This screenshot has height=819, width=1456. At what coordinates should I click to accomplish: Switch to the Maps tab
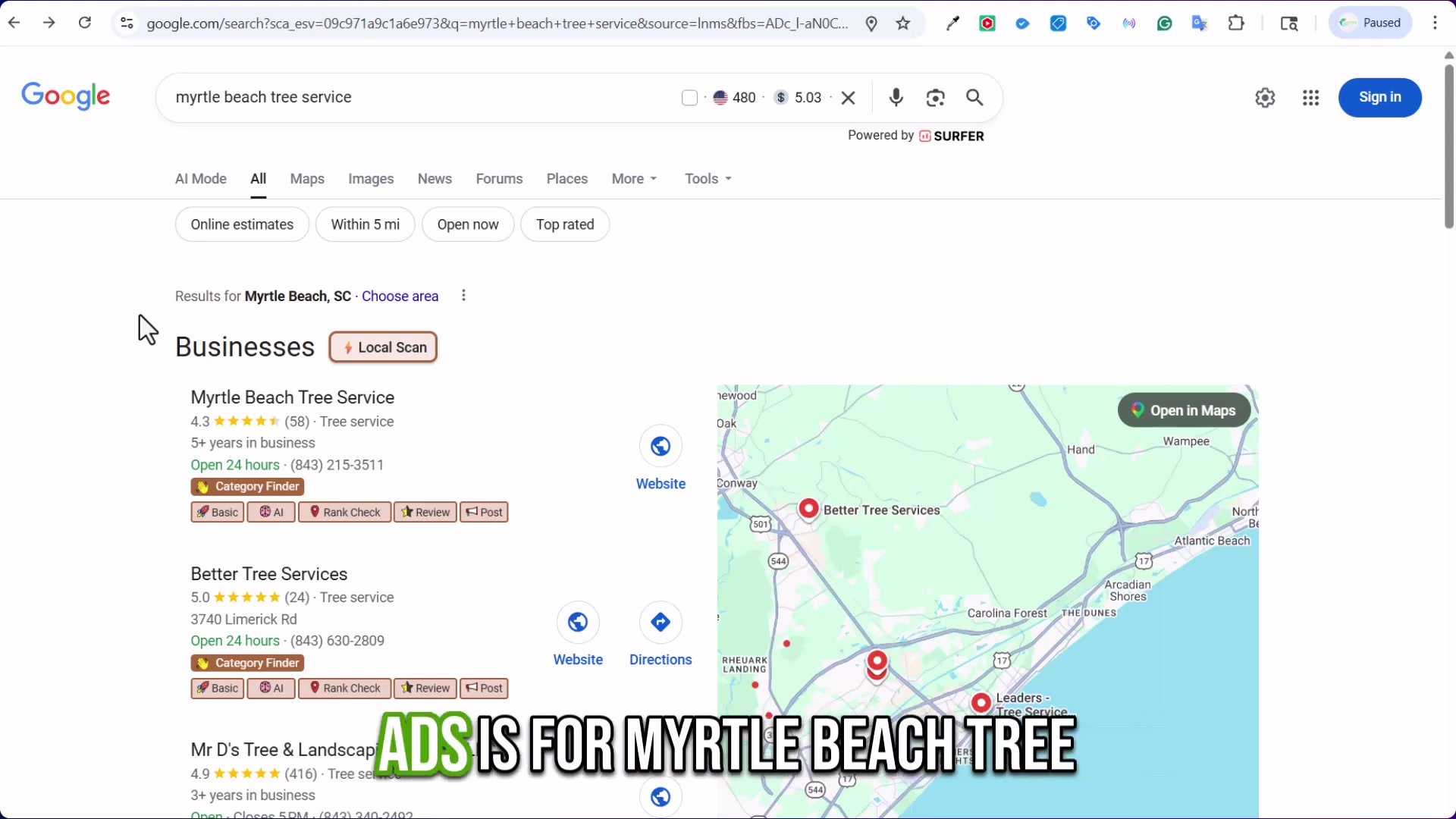point(307,179)
